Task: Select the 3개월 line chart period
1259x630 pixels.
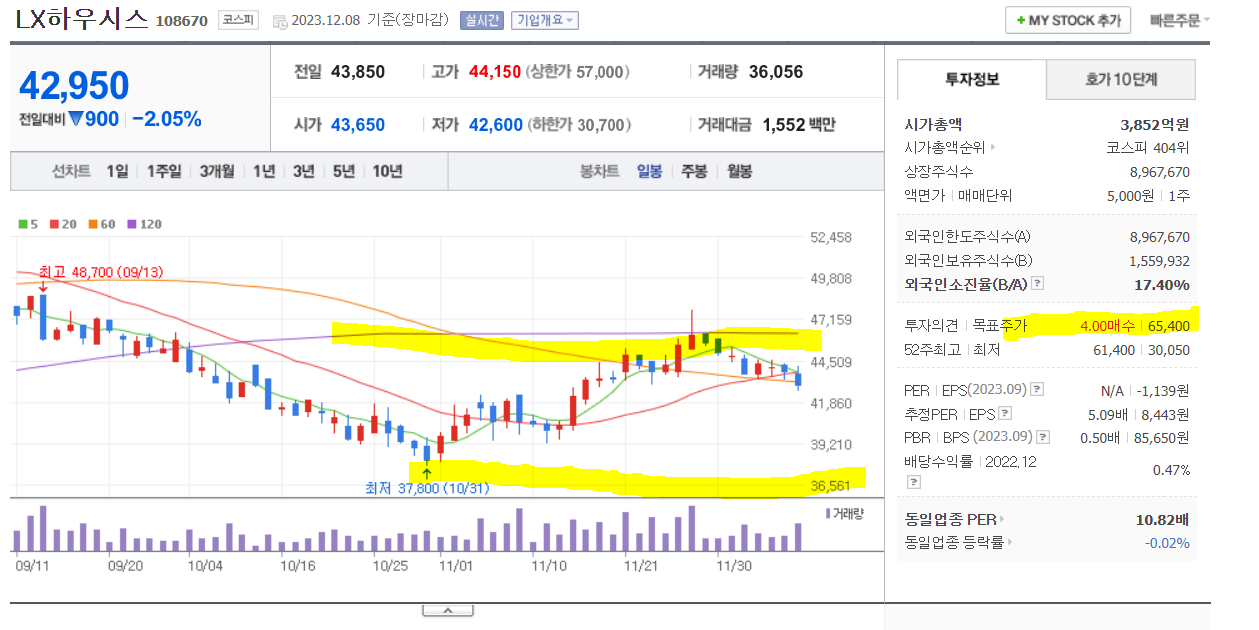Action: coord(216,171)
